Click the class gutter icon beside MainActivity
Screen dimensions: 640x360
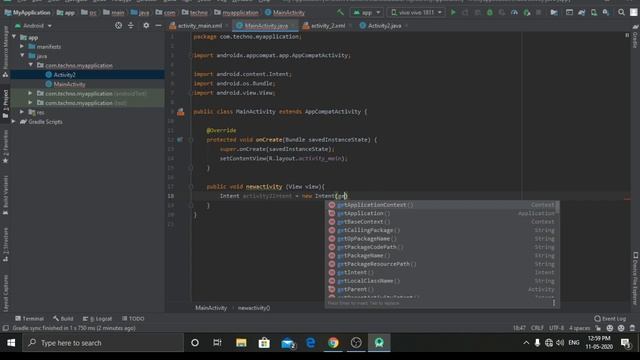tap(180, 112)
